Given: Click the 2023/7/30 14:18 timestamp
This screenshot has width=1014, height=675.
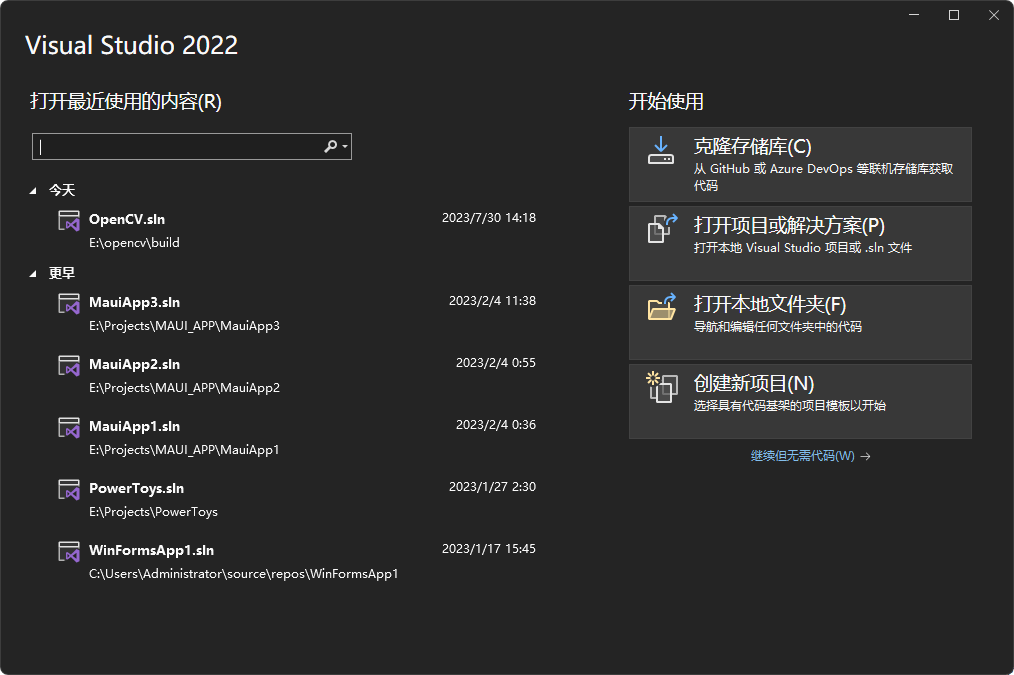Looking at the screenshot, I should [489, 218].
